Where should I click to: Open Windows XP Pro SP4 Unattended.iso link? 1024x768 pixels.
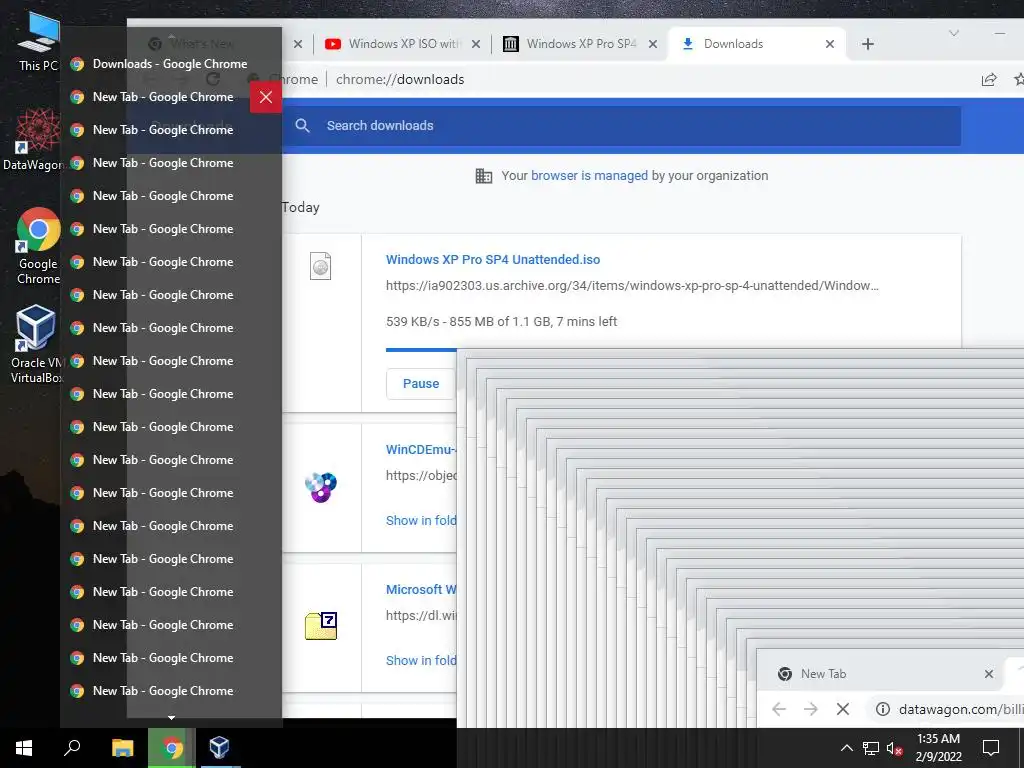coord(492,259)
